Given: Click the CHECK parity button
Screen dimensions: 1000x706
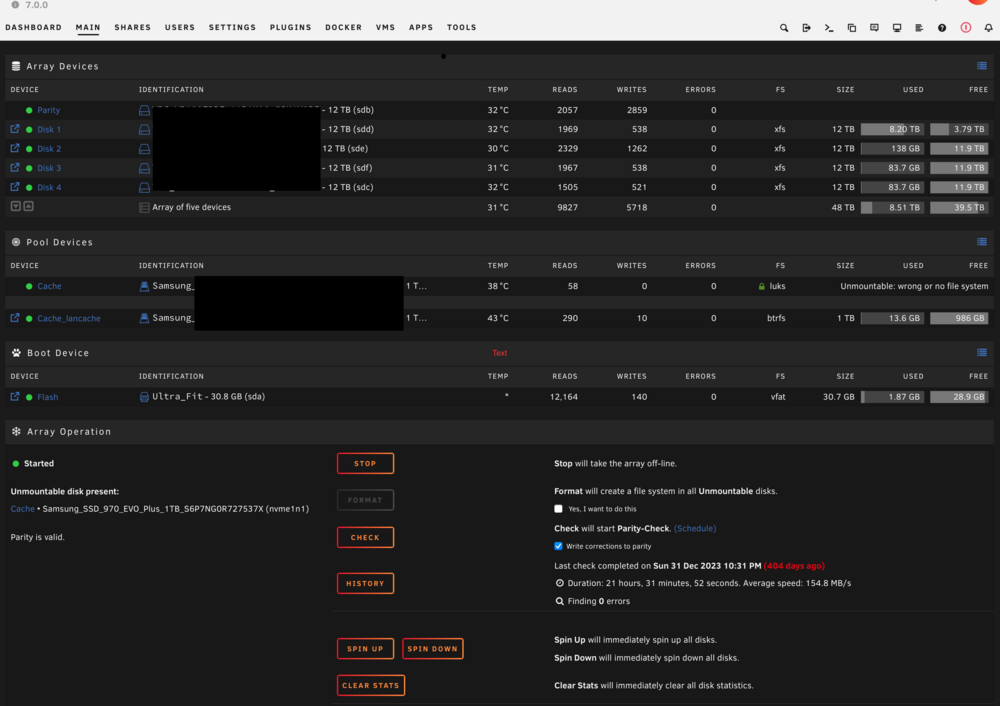Looking at the screenshot, I should [365, 538].
